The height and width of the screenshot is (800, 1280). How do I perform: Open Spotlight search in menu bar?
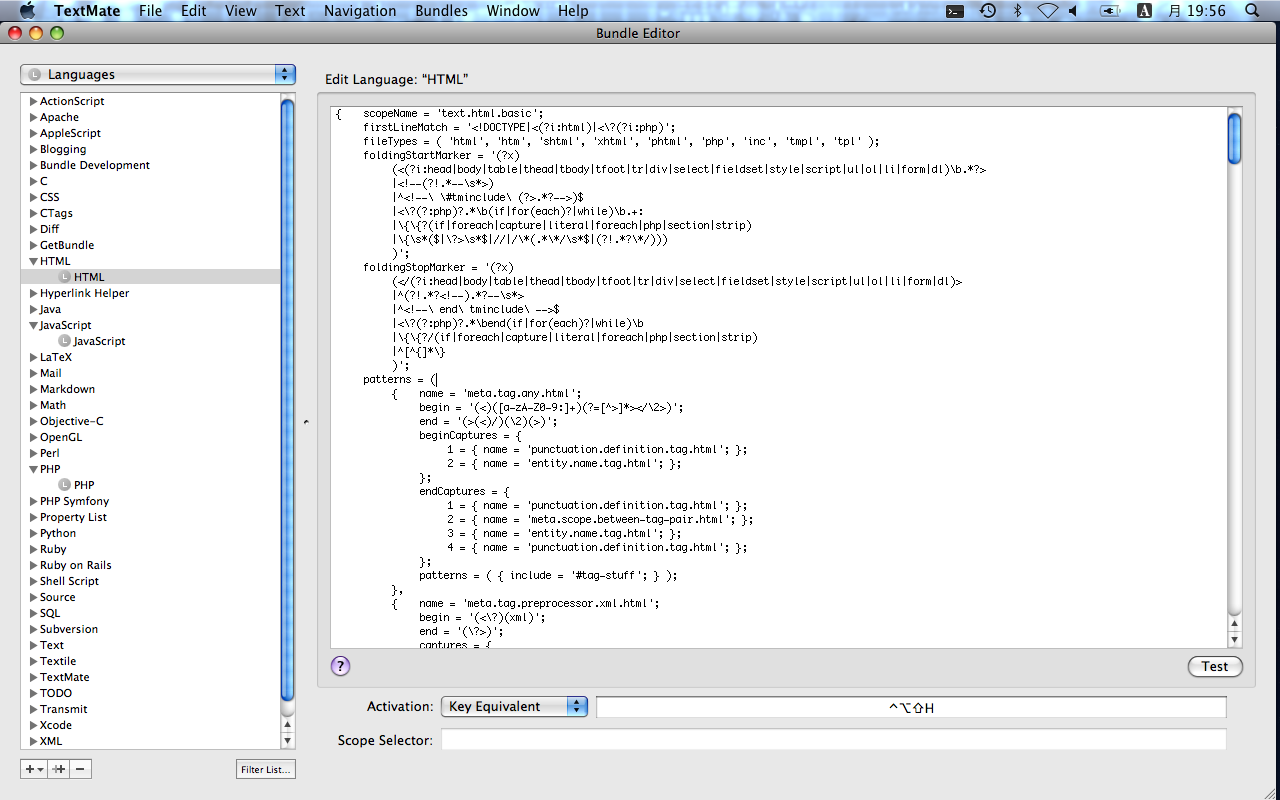coord(1251,11)
